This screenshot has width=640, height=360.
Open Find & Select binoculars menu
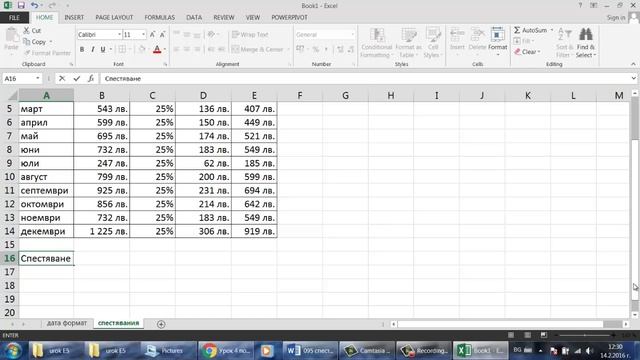(586, 43)
